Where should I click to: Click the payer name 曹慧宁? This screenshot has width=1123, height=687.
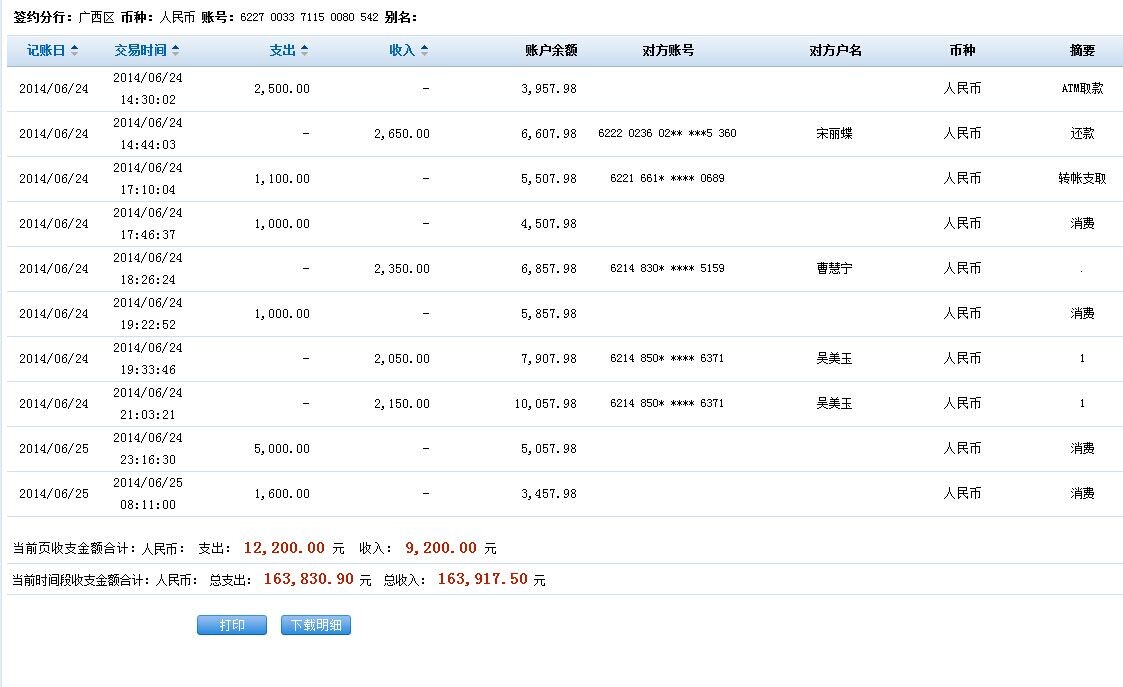coord(835,269)
